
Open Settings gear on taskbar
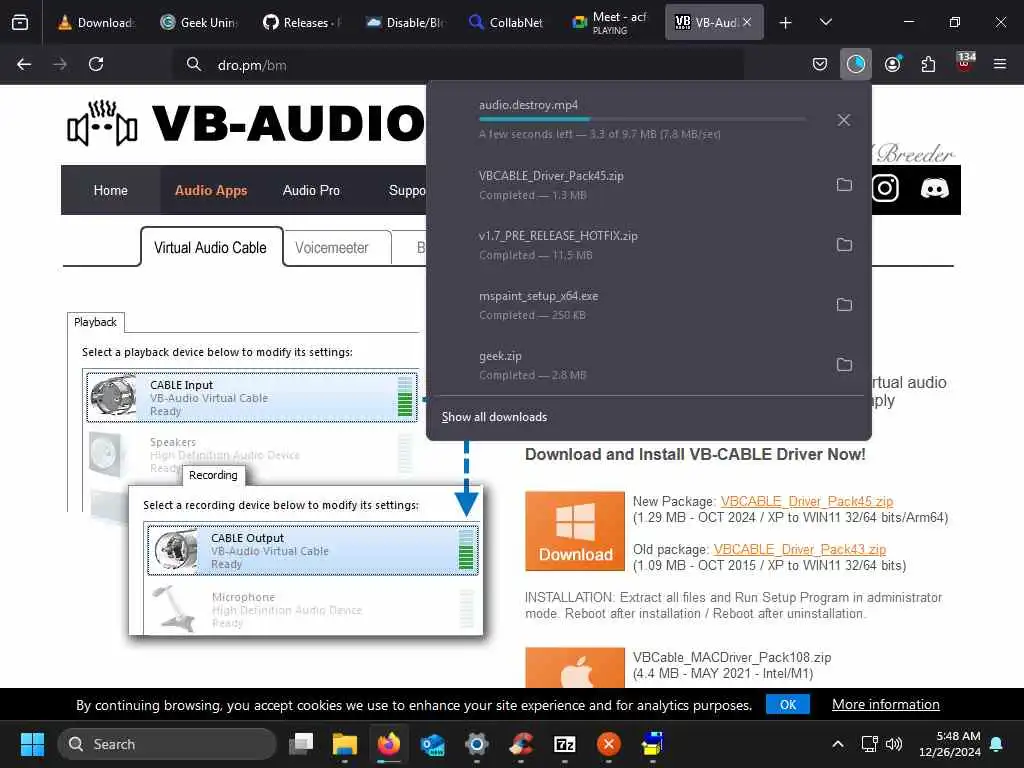tap(477, 744)
